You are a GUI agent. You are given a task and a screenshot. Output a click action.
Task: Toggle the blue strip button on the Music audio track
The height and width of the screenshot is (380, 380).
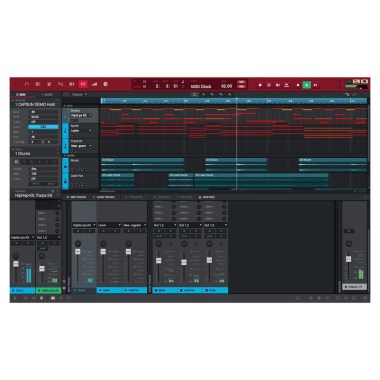pos(65,165)
